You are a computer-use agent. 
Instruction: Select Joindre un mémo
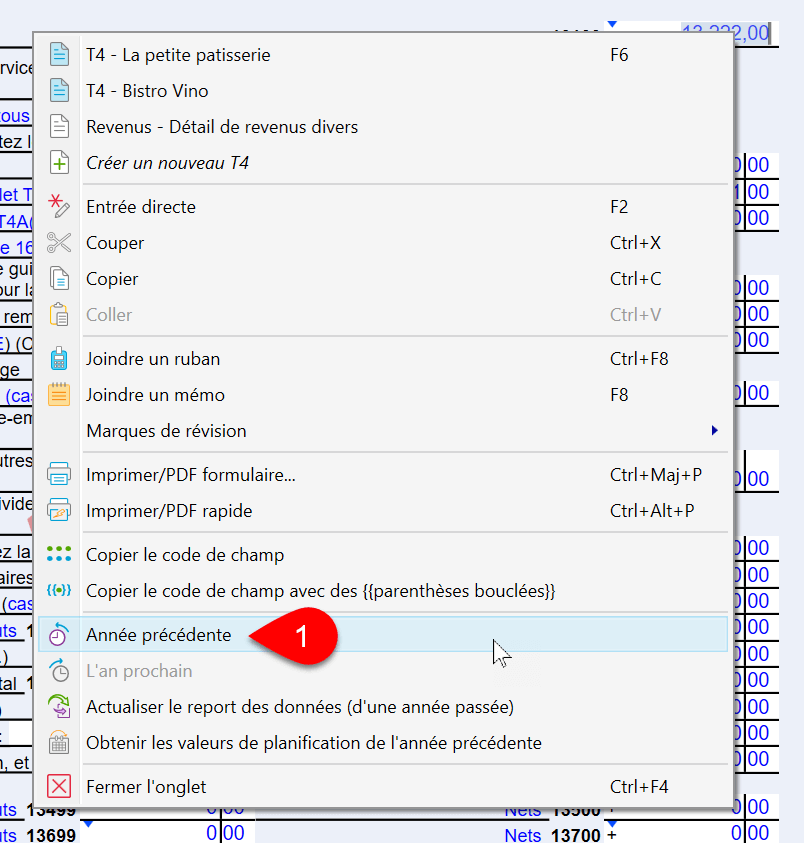point(382,395)
